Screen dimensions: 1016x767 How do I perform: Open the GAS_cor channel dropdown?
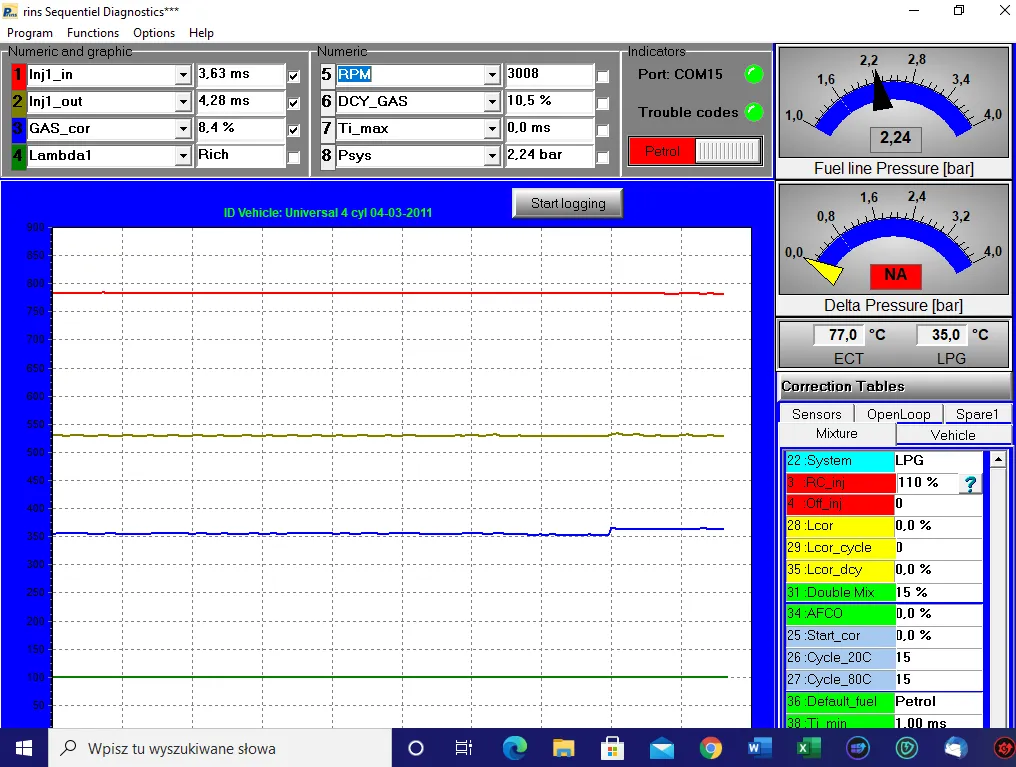(183, 129)
